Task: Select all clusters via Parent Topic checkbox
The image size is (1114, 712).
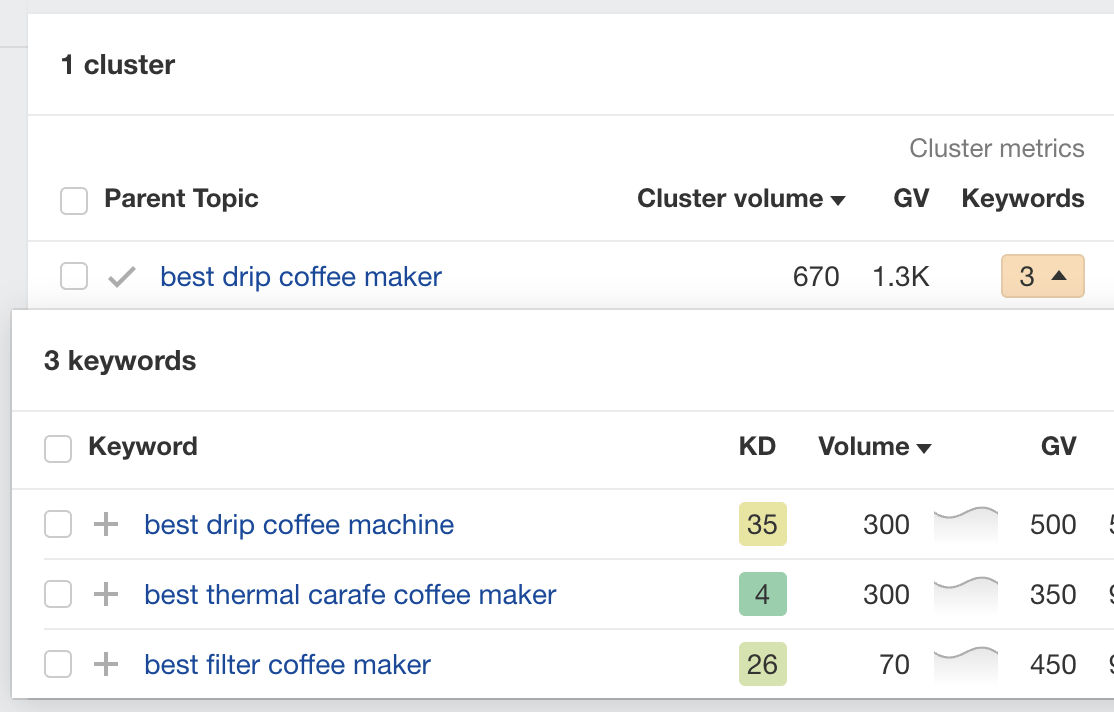Action: click(x=73, y=200)
